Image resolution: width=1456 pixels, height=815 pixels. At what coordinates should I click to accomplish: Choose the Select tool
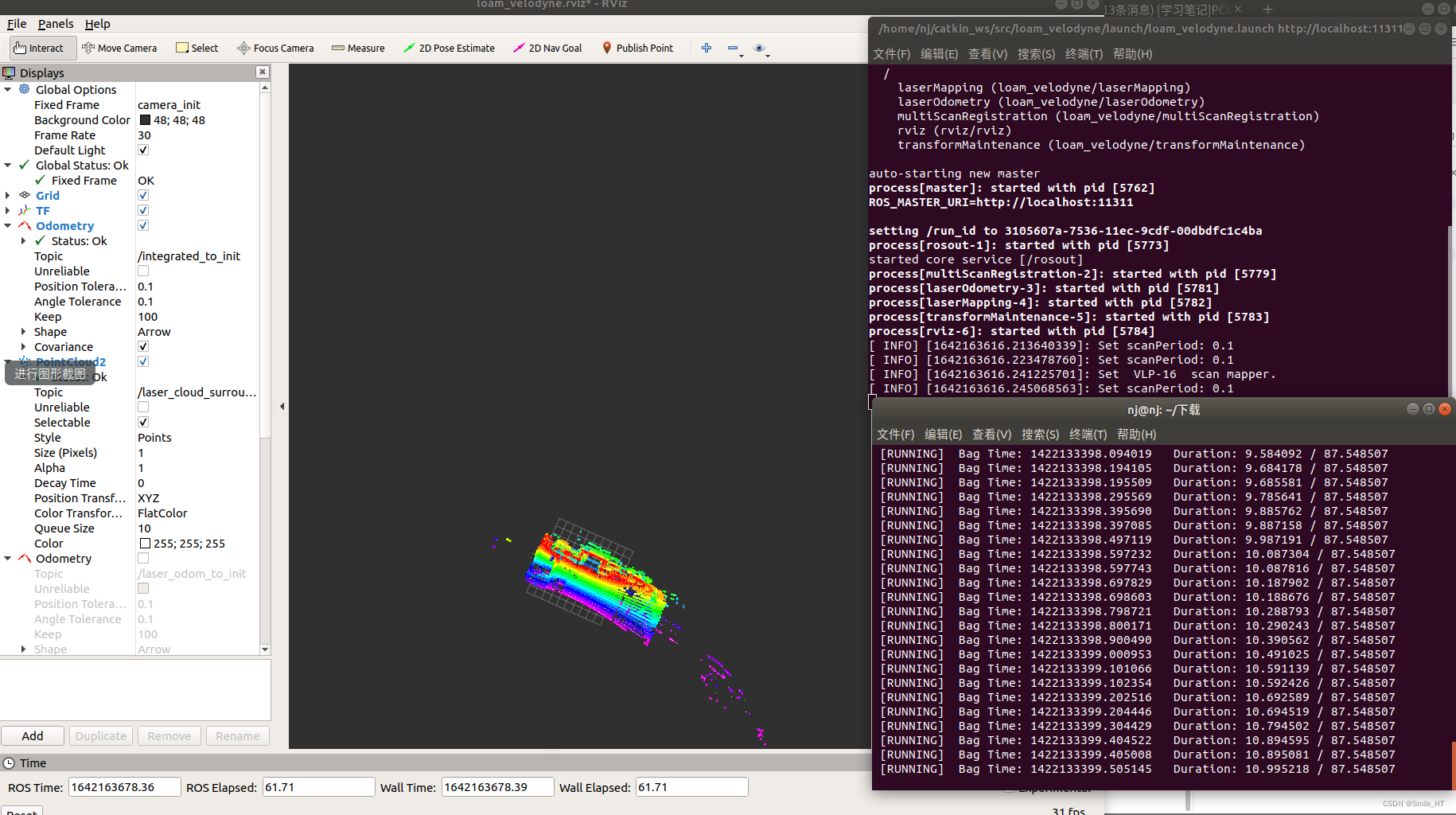[197, 48]
